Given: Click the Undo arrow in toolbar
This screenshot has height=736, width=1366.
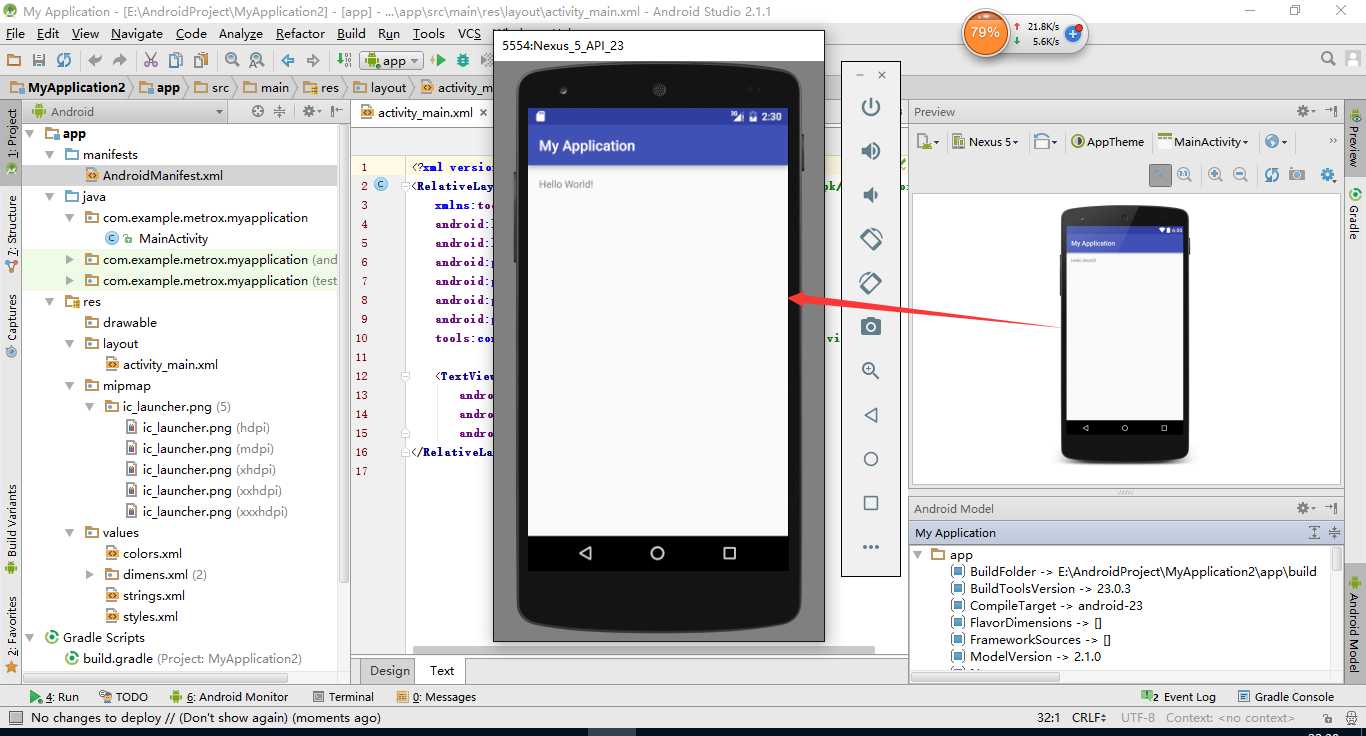Looking at the screenshot, I should (x=95, y=60).
